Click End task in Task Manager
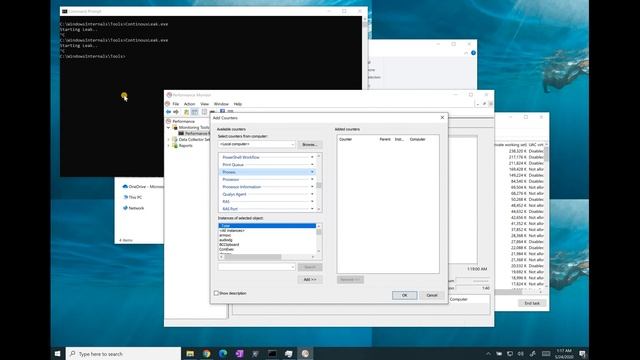 click(x=532, y=303)
